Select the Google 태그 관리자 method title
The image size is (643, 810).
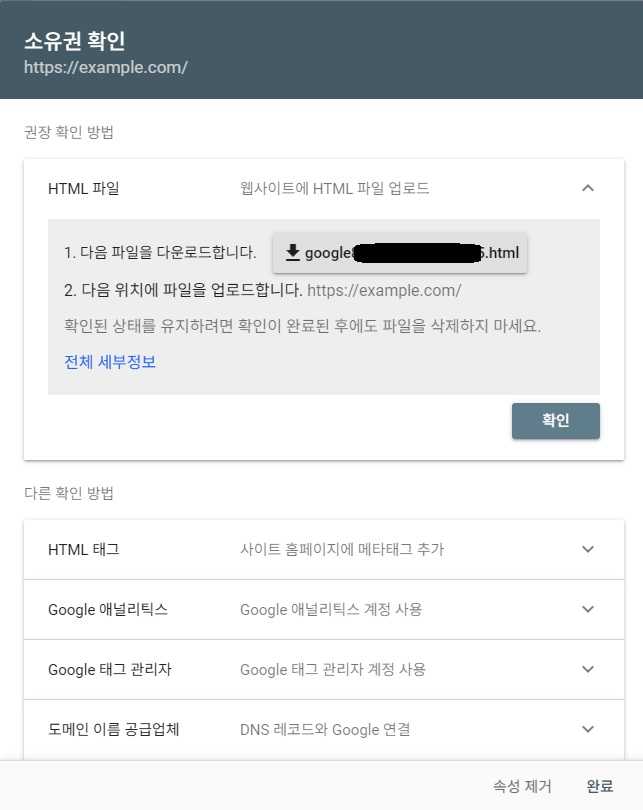tap(110, 669)
